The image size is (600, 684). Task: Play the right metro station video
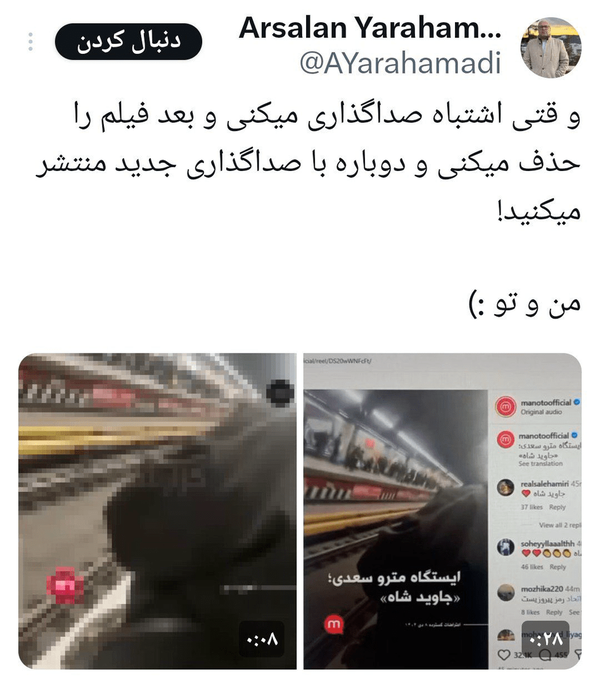(x=442, y=511)
